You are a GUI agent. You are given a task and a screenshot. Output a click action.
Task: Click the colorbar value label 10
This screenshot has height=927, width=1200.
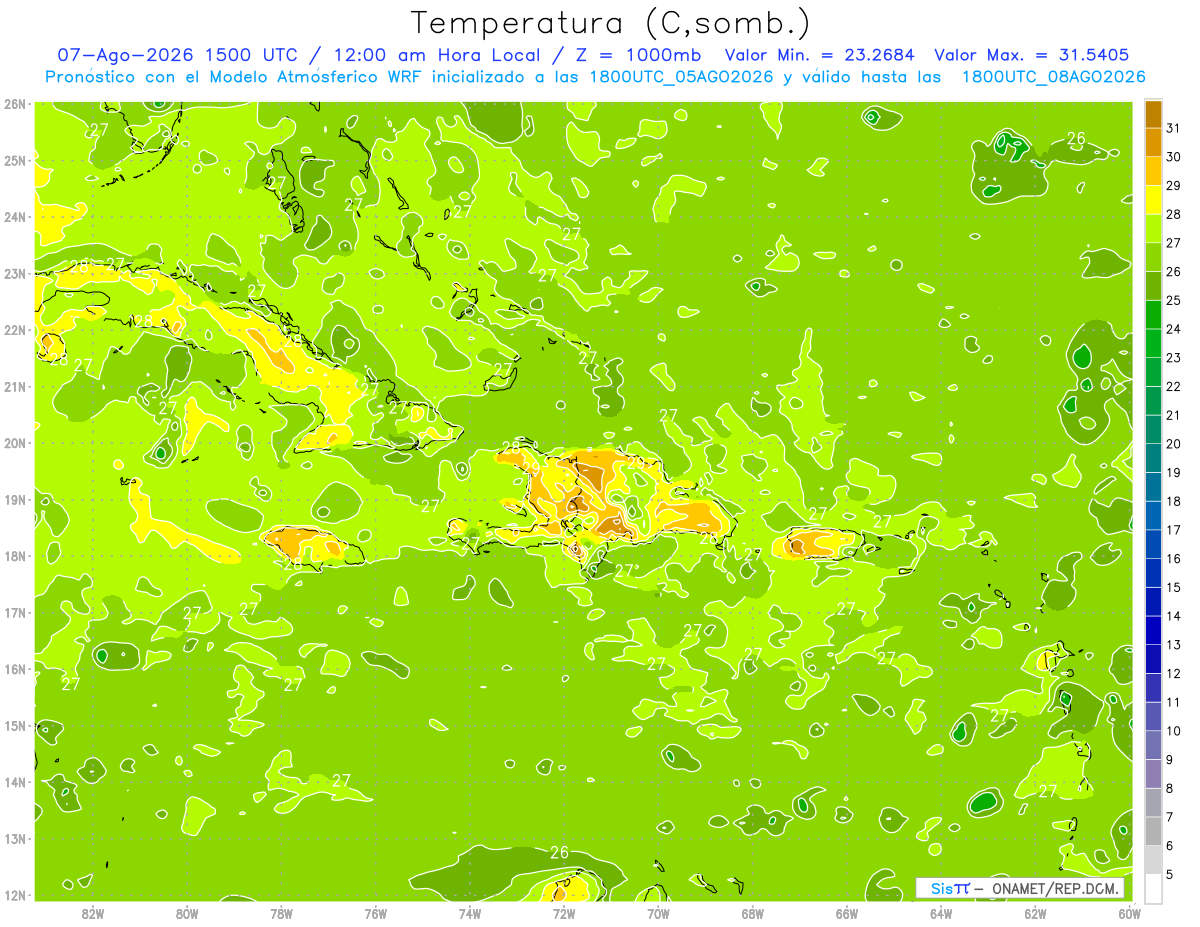(x=1174, y=730)
